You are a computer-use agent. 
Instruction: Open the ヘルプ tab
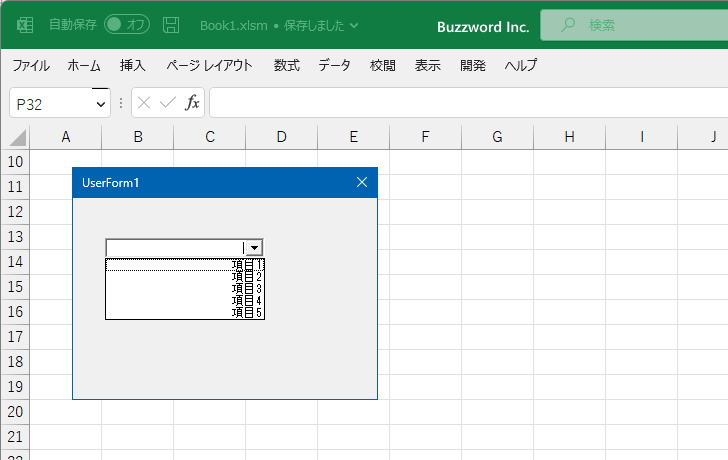tap(521, 65)
